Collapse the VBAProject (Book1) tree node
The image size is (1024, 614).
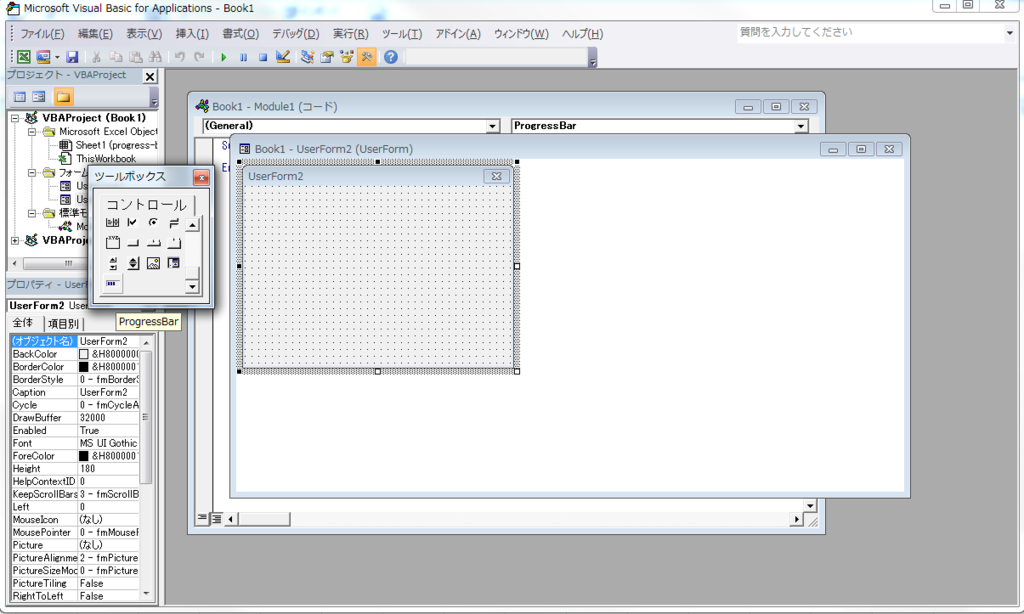tap(15, 118)
